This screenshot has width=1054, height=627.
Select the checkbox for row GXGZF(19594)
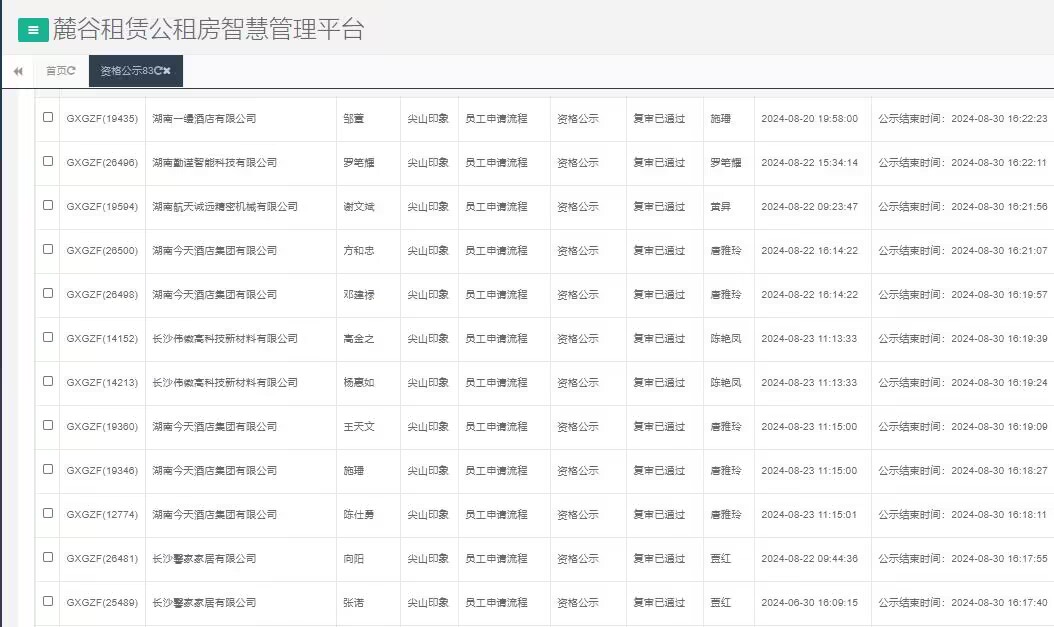point(47,206)
